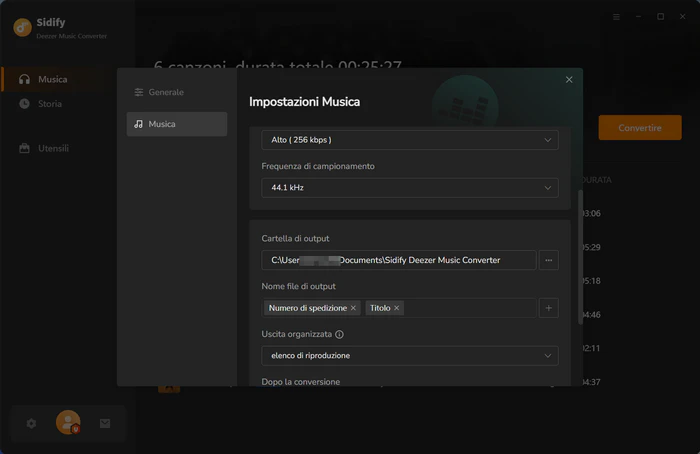
Task: Click the clock icon beside Storia
Action: coord(25,104)
